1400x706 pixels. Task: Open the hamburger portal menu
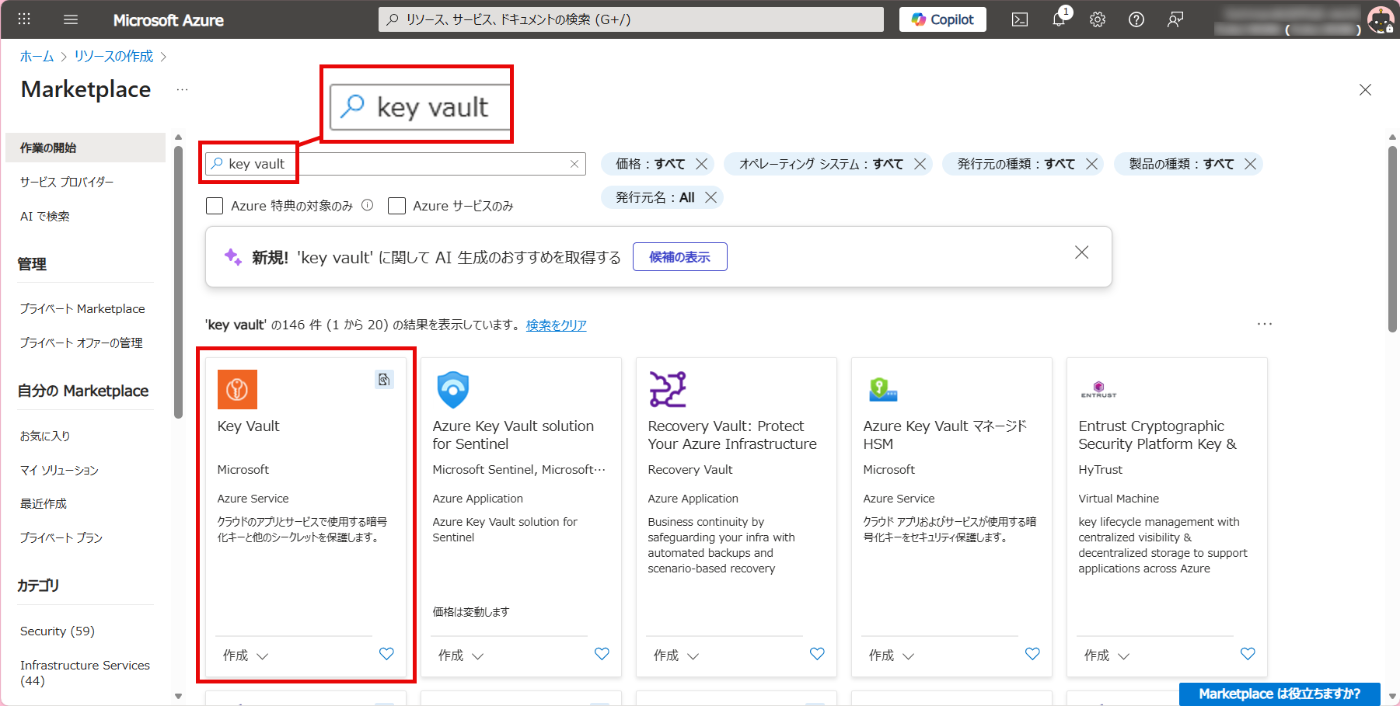[70, 19]
